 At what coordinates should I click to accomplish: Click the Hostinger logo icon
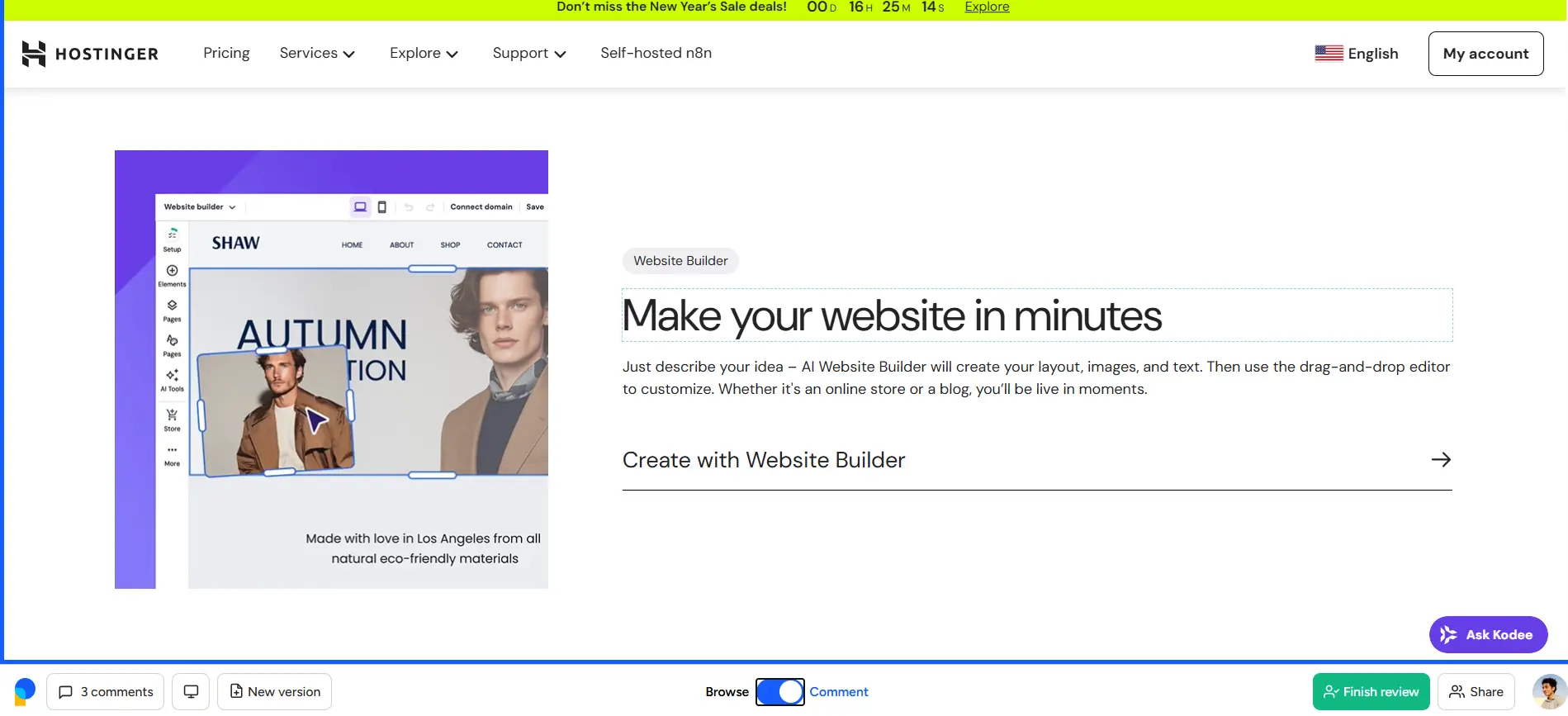point(34,54)
